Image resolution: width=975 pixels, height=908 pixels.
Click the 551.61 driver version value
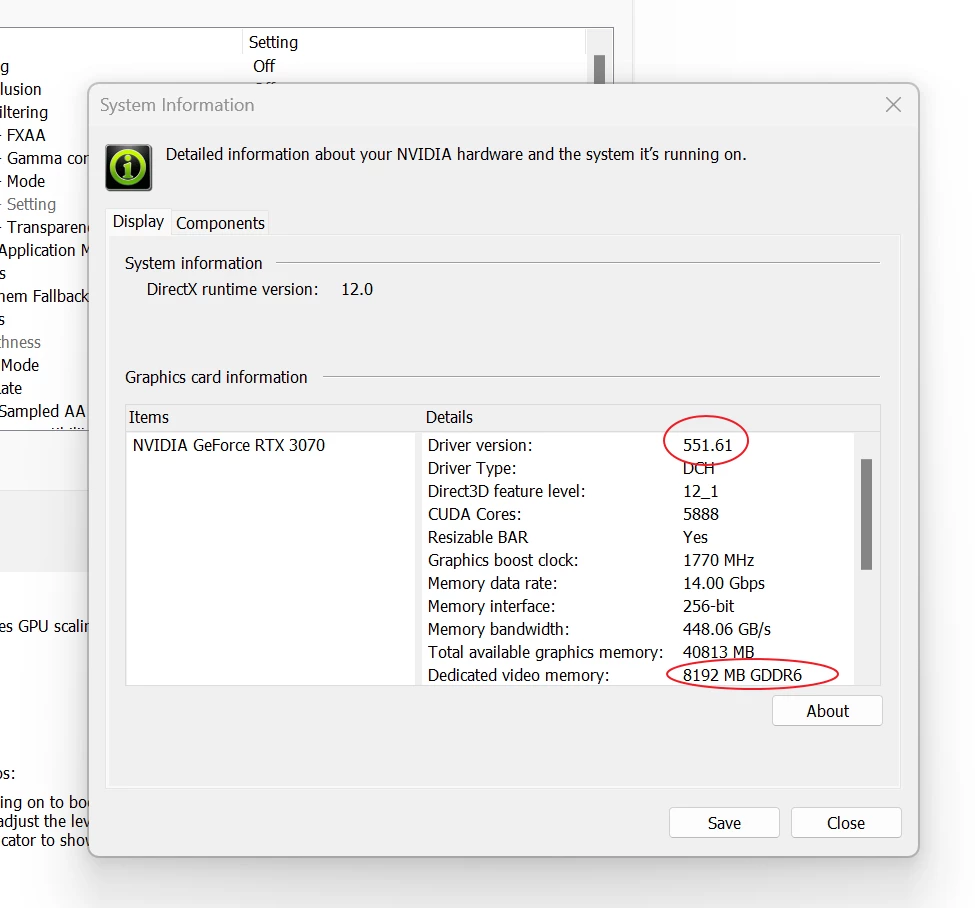click(707, 445)
